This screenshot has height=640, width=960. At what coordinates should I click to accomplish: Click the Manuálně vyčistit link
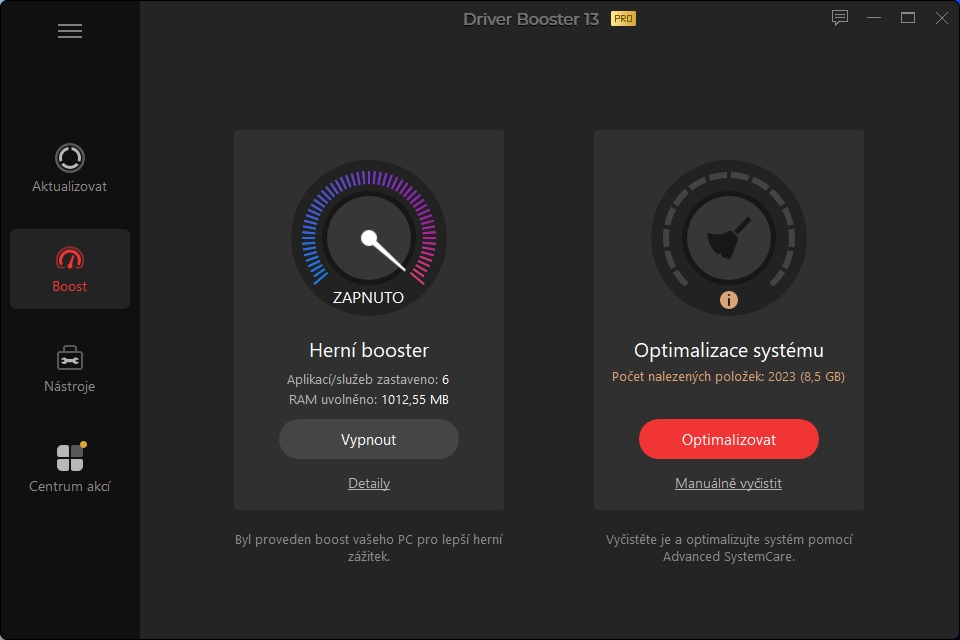point(728,484)
